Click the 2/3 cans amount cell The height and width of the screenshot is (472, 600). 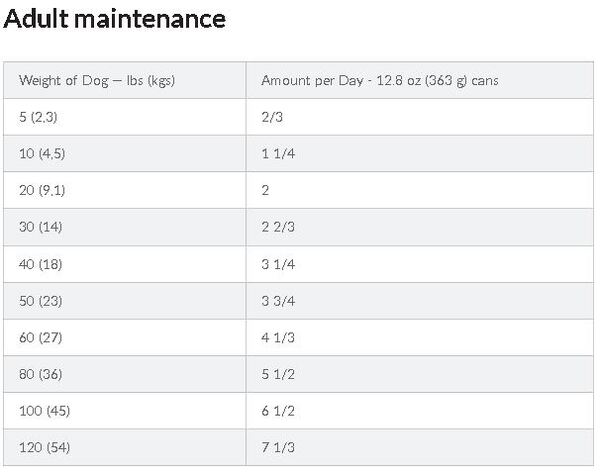420,117
